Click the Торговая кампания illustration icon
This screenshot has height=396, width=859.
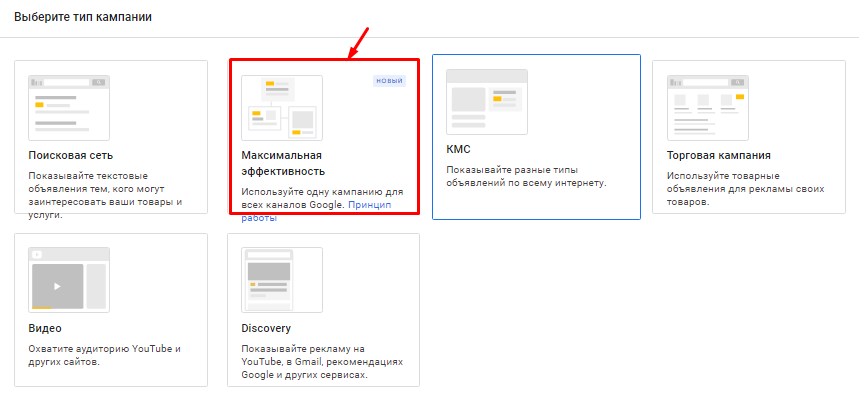[708, 108]
